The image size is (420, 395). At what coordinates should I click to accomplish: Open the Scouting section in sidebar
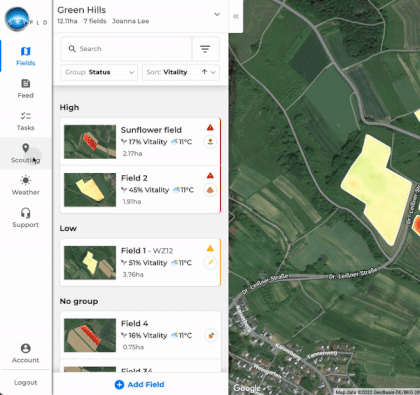tap(26, 153)
